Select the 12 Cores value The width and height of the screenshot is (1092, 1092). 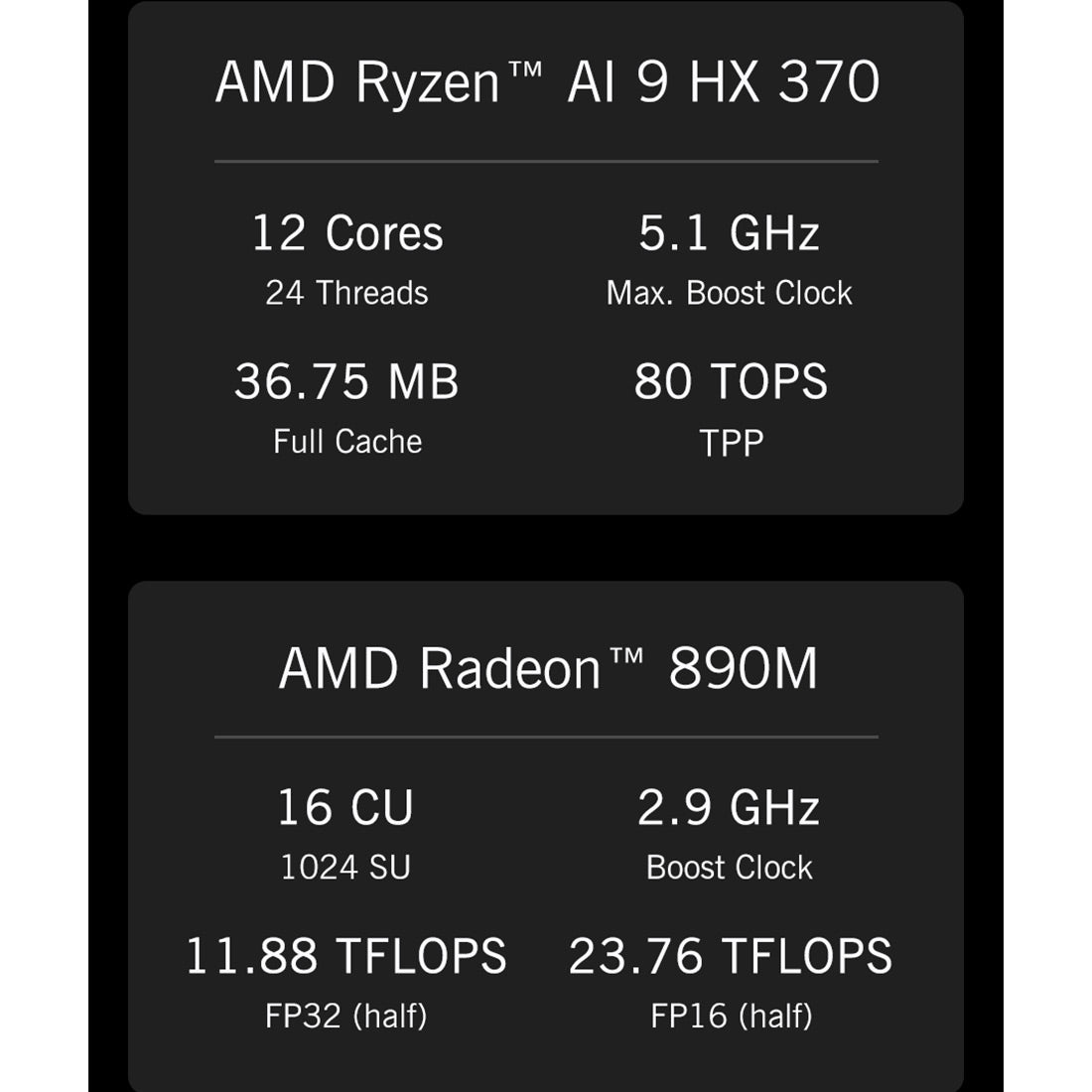pos(346,233)
